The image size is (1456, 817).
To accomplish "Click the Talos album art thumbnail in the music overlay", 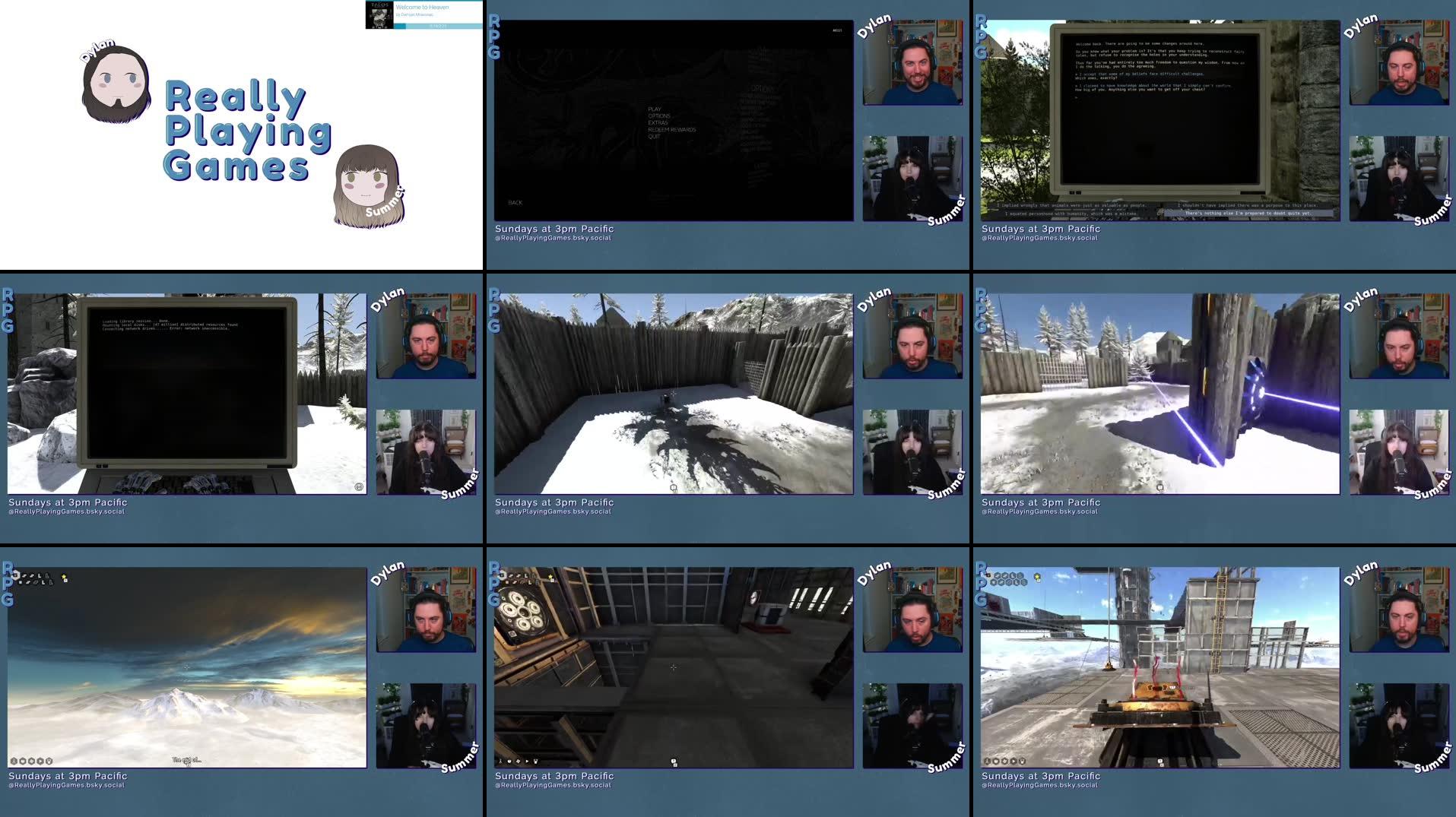I will point(378,14).
